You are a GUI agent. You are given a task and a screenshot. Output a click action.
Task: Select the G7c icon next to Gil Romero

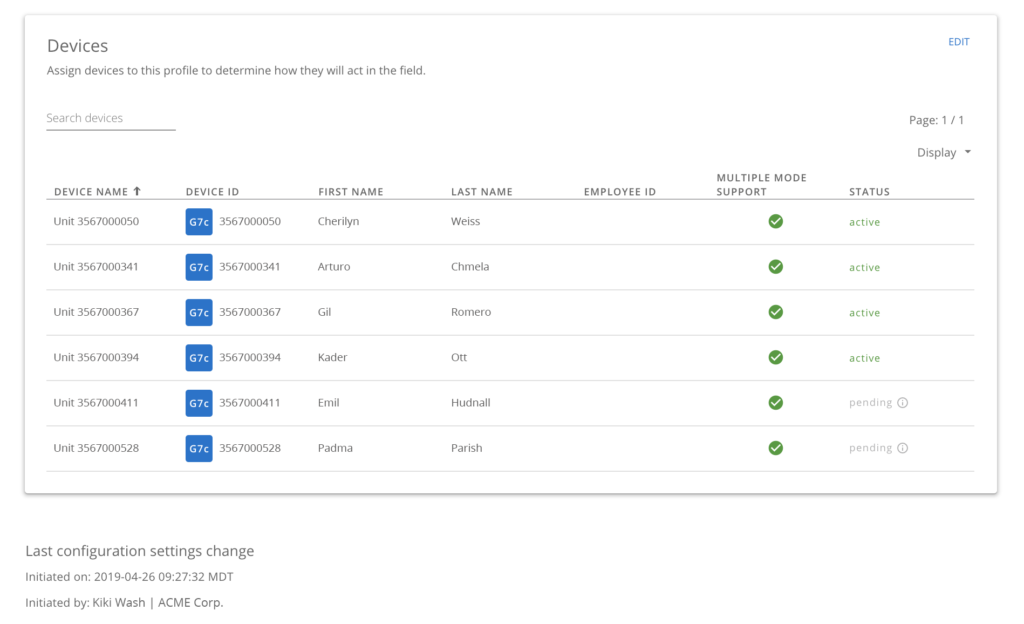198,312
